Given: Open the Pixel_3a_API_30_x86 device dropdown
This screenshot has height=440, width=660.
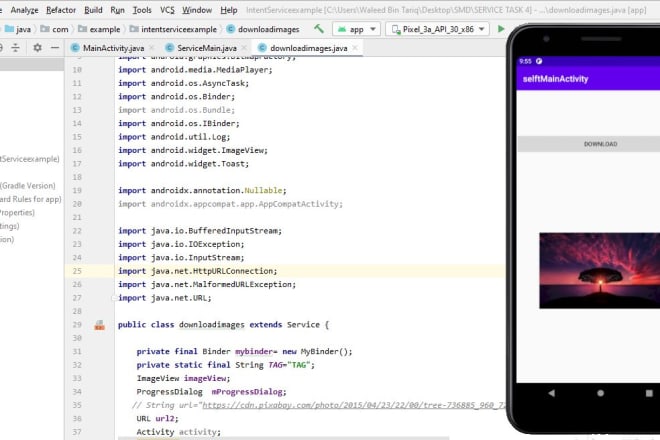Looking at the screenshot, I should click(438, 29).
